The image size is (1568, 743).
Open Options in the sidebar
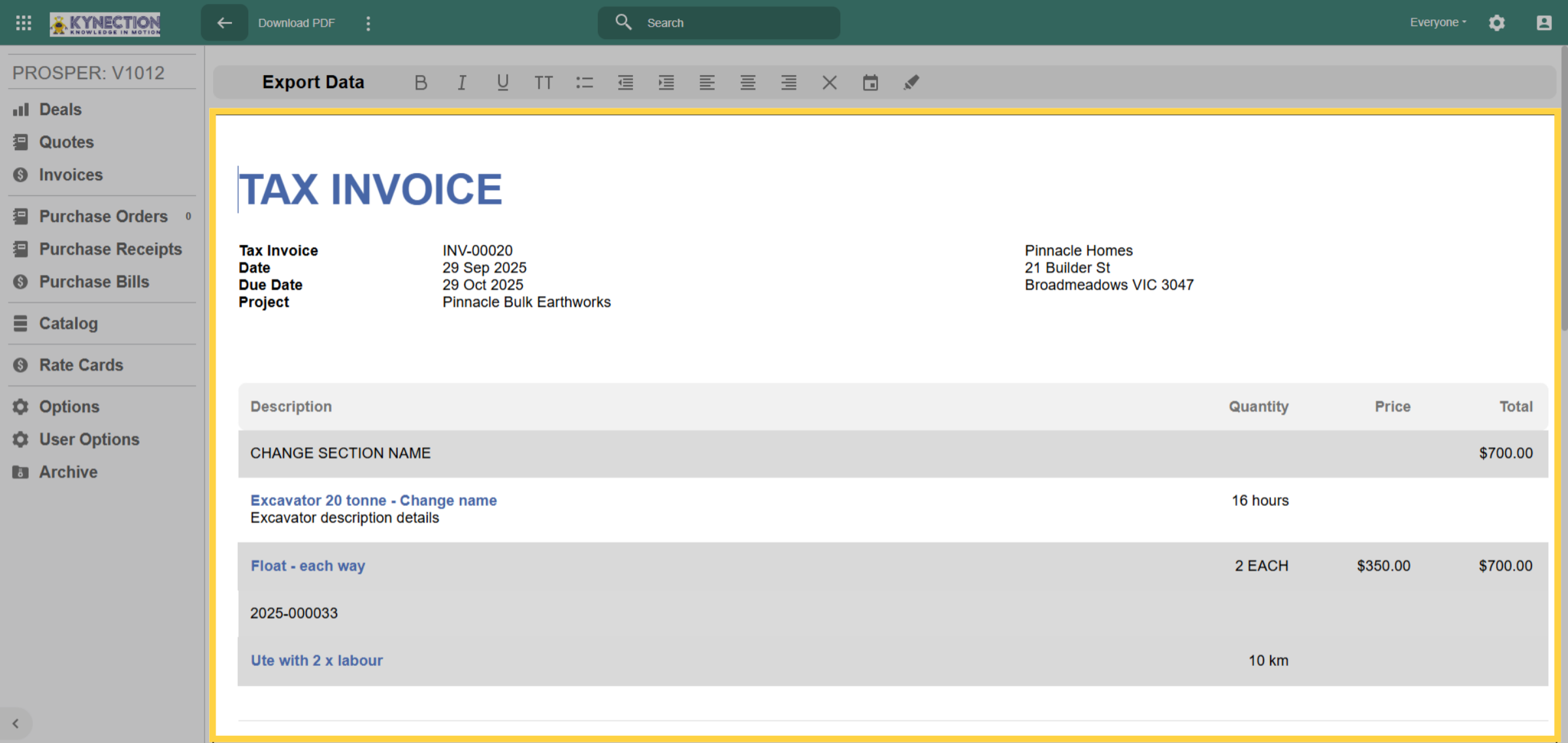(69, 406)
